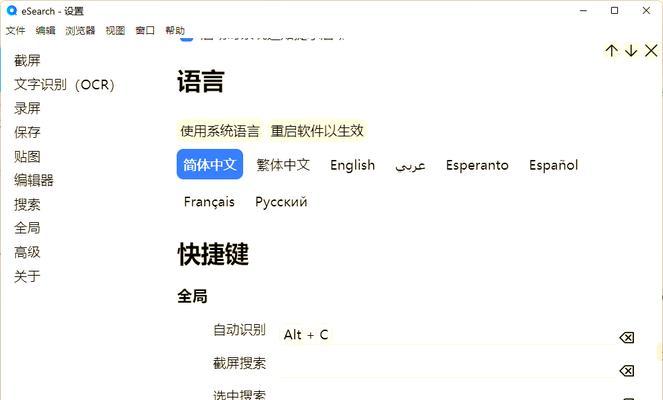
Task: Go to 贴图 settings section
Action: [x=27, y=156]
